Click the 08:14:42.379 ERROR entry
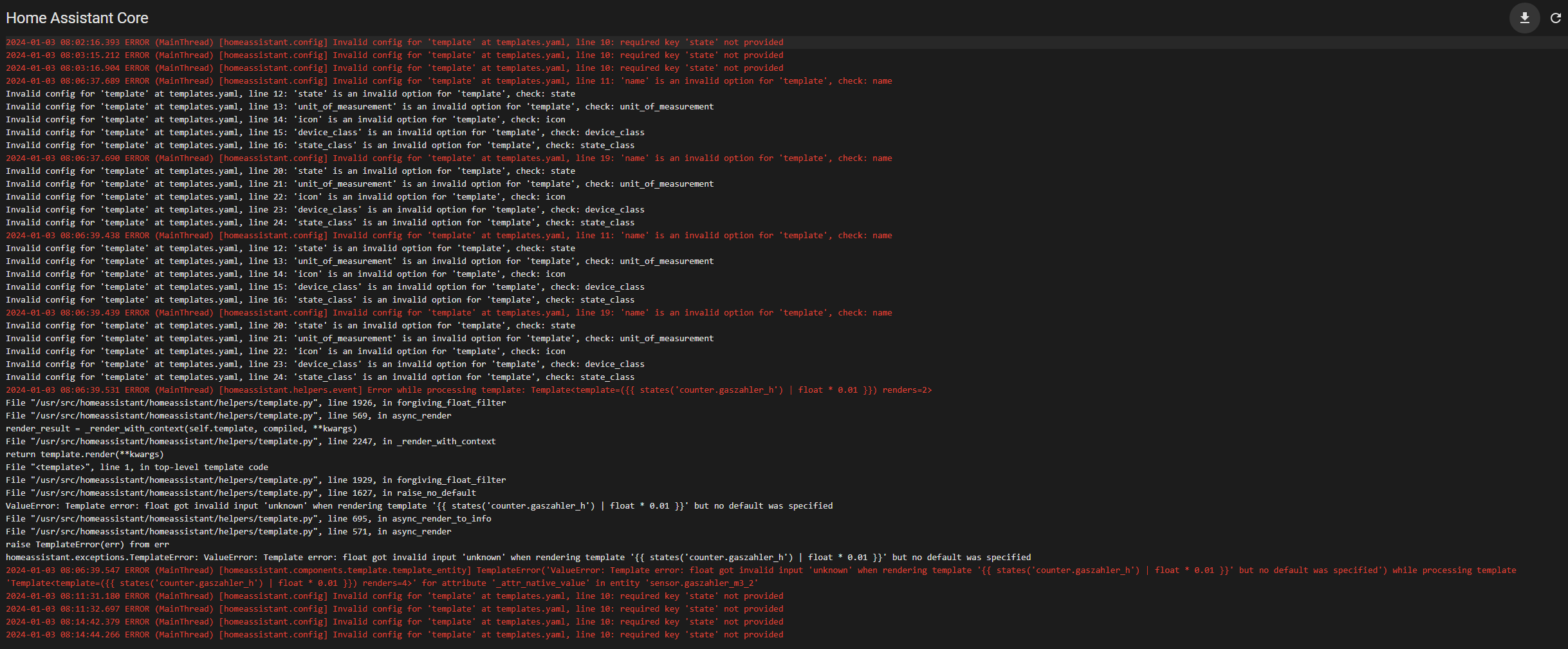 [x=394, y=622]
